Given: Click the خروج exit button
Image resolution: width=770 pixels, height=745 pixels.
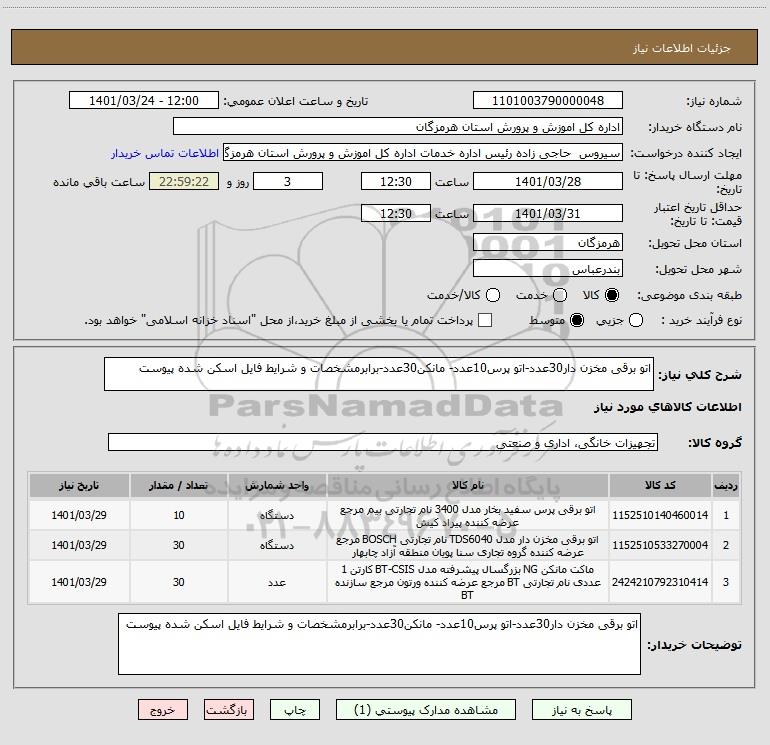Looking at the screenshot, I should tap(163, 710).
